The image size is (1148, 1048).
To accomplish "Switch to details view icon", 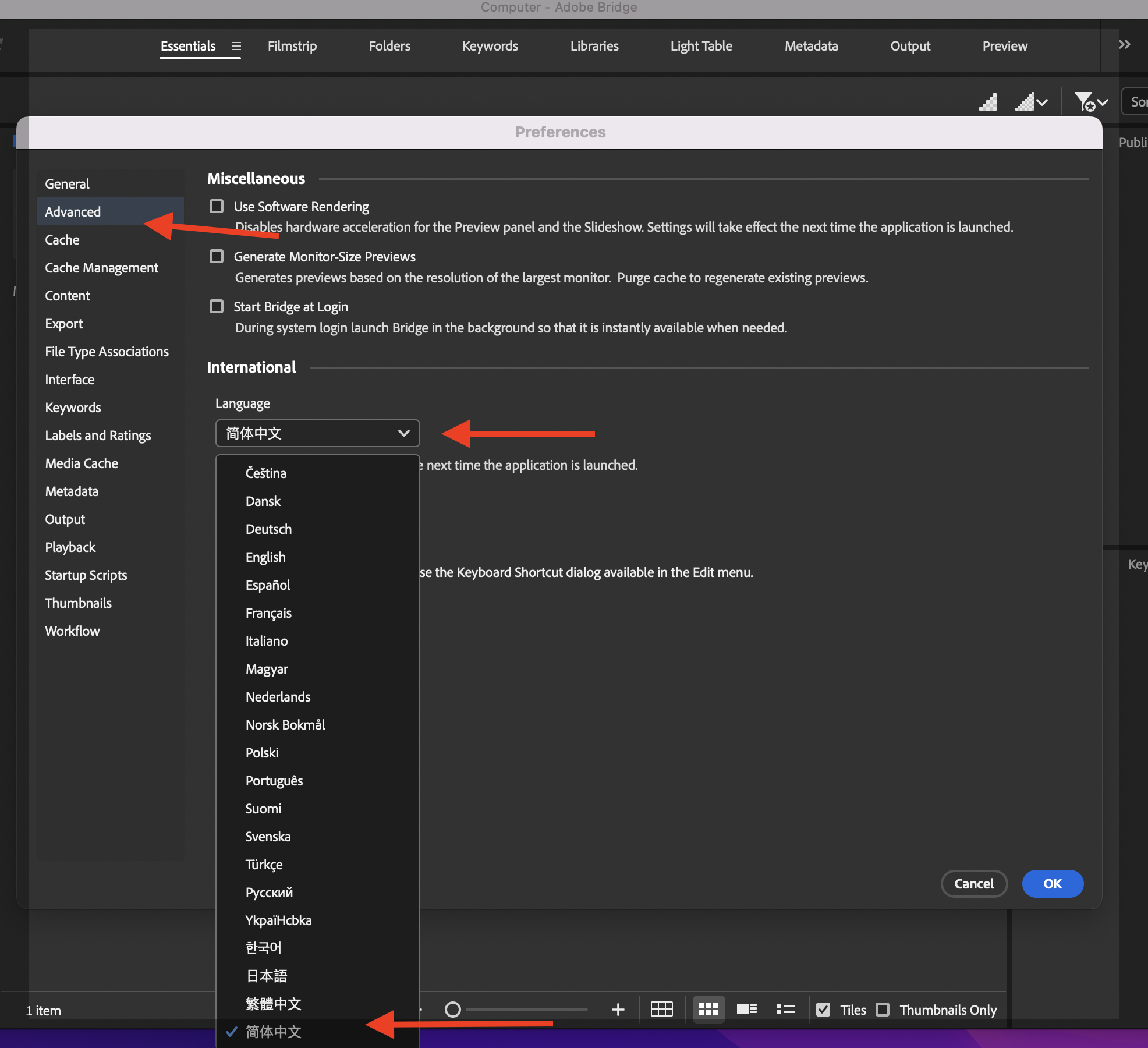I will coord(746,1010).
